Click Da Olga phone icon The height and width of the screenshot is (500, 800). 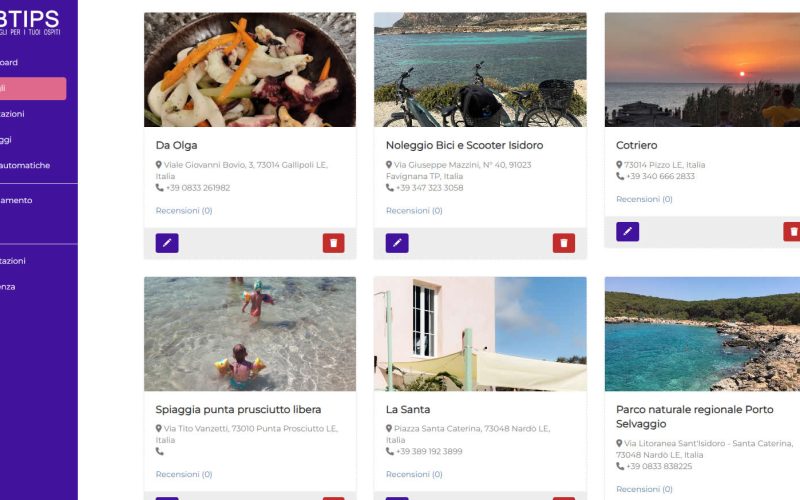160,188
